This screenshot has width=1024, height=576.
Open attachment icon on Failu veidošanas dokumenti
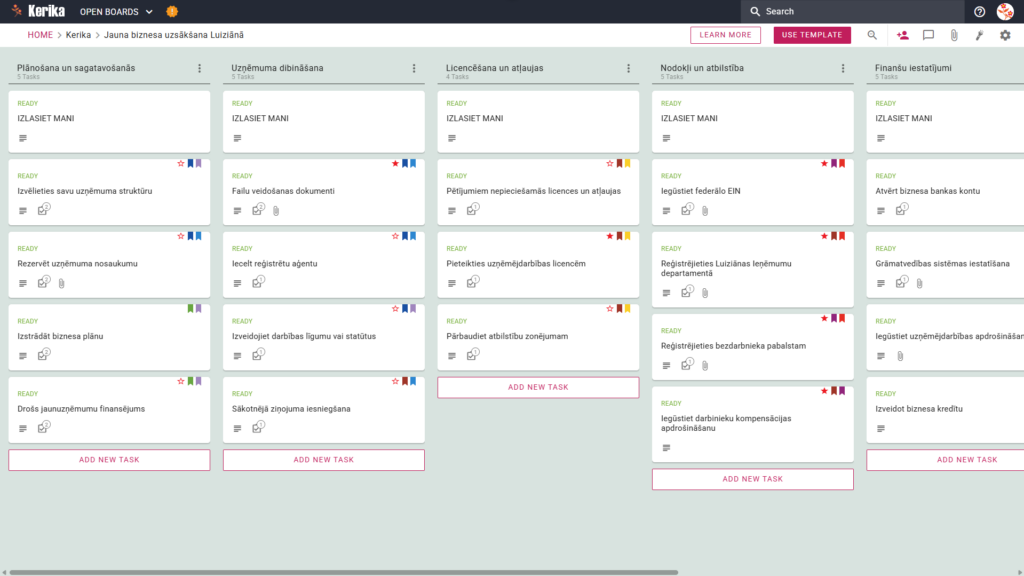tap(276, 211)
